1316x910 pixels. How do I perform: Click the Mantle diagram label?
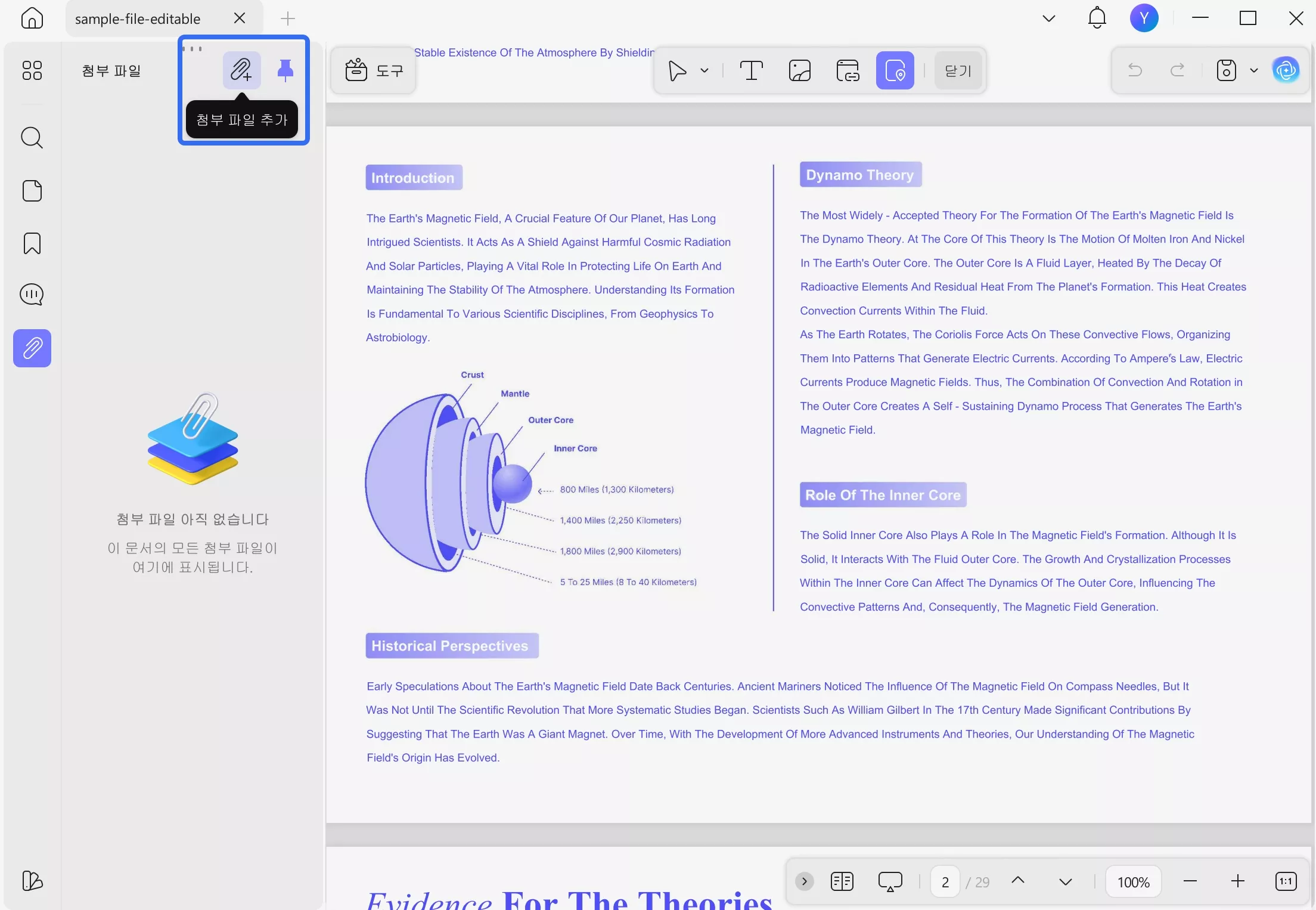[515, 394]
